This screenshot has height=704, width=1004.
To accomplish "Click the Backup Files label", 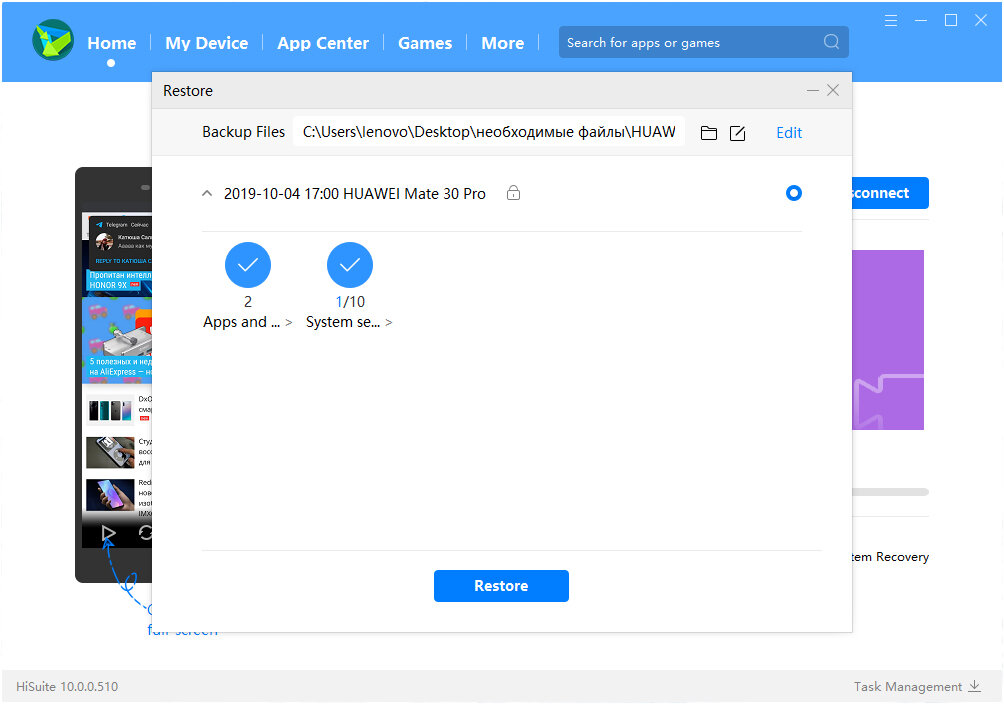I will (243, 132).
